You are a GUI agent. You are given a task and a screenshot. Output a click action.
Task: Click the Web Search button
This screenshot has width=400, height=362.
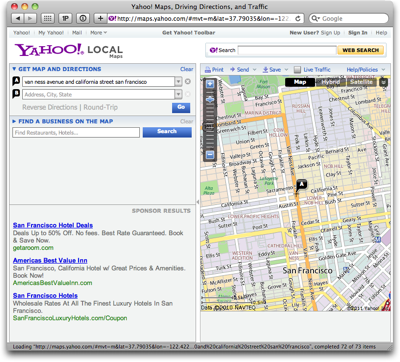coord(361,50)
